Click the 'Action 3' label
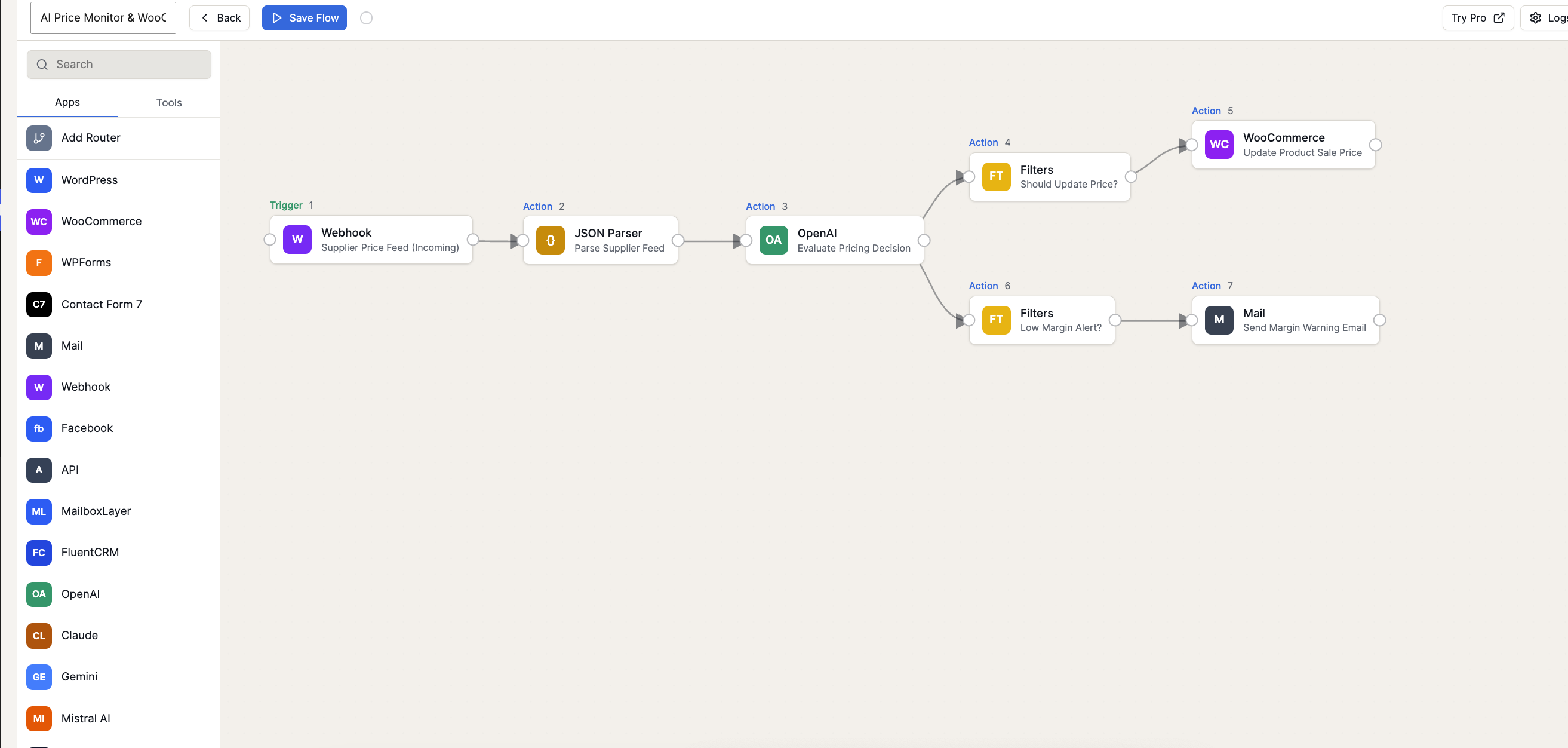This screenshot has width=1568, height=748. pyautogui.click(x=766, y=207)
